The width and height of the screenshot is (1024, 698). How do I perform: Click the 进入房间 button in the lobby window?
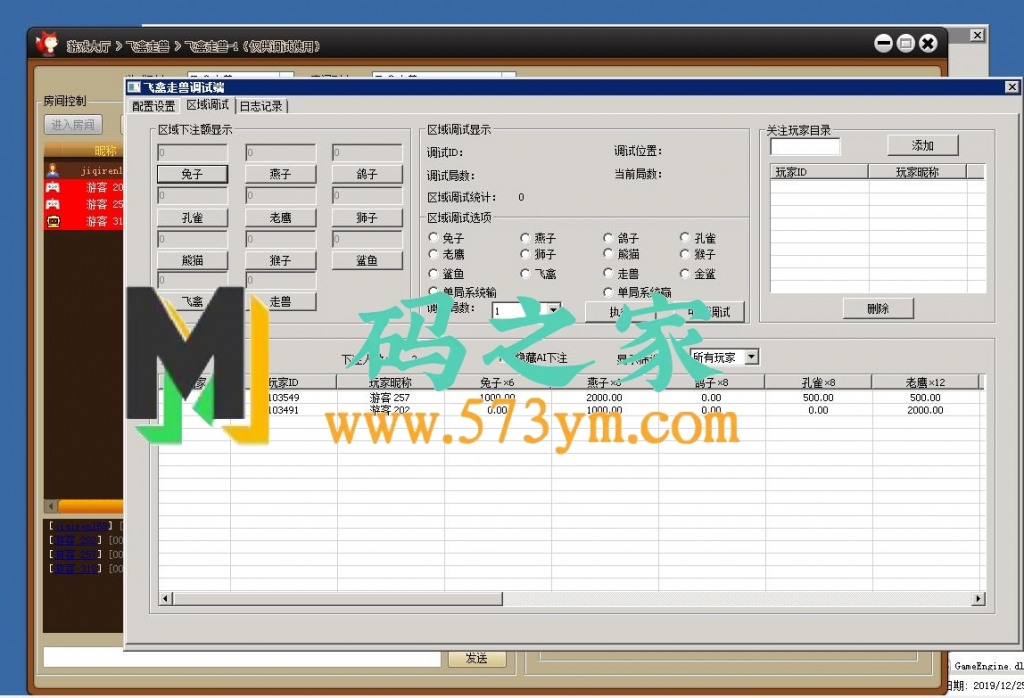[x=73, y=124]
